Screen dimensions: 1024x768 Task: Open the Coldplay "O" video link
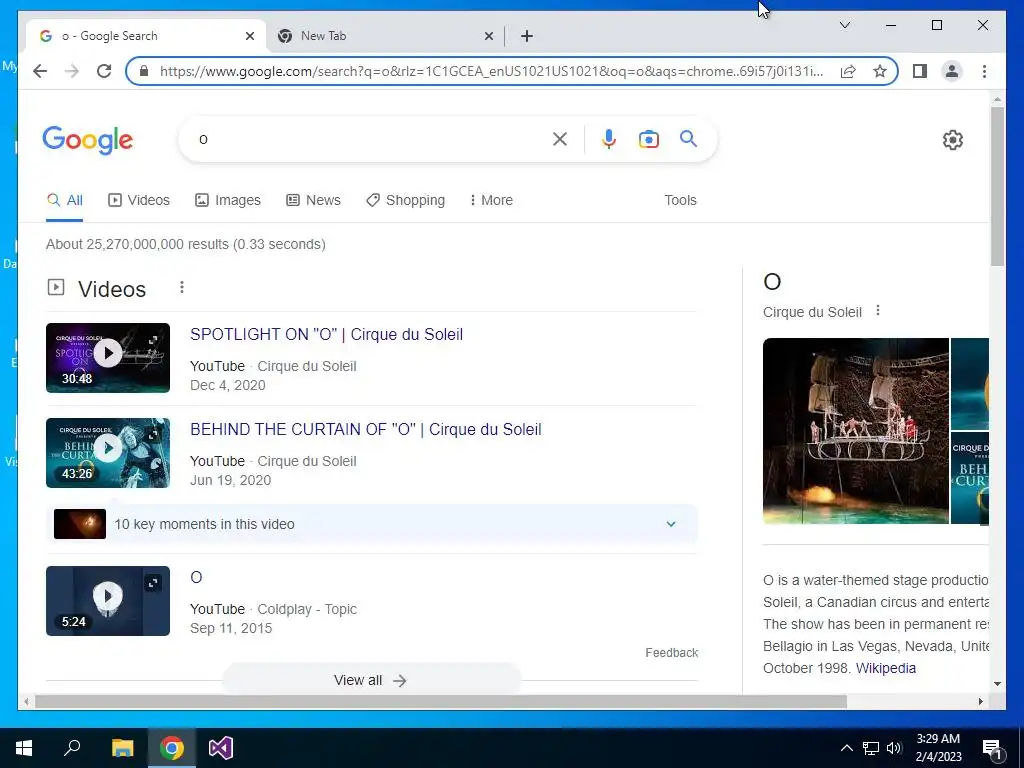click(x=196, y=577)
